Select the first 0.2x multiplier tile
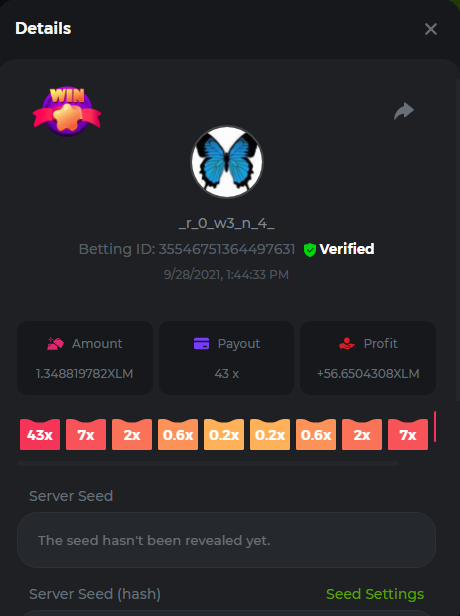Image resolution: width=460 pixels, height=616 pixels. (224, 434)
